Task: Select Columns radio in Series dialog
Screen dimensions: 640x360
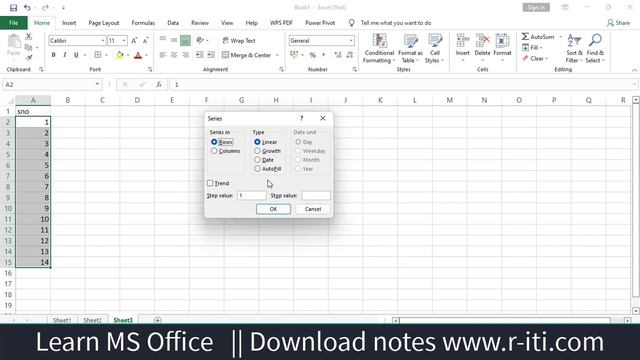Action: (x=214, y=151)
